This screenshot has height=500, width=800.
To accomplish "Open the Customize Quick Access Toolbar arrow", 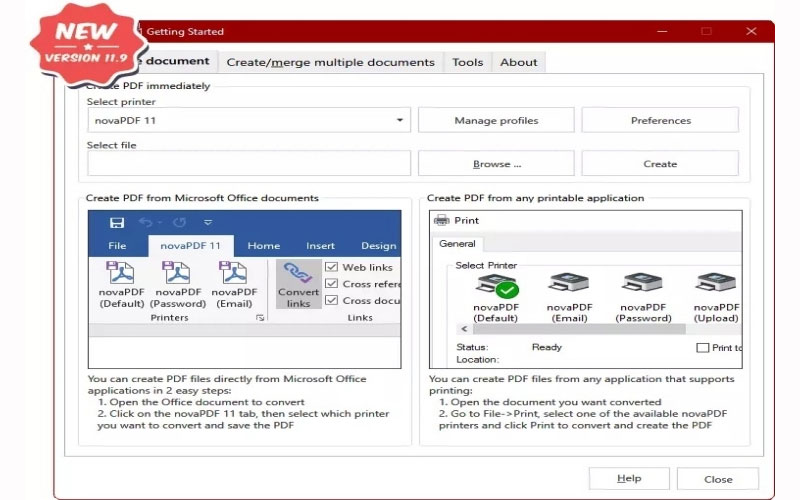I will tap(208, 222).
